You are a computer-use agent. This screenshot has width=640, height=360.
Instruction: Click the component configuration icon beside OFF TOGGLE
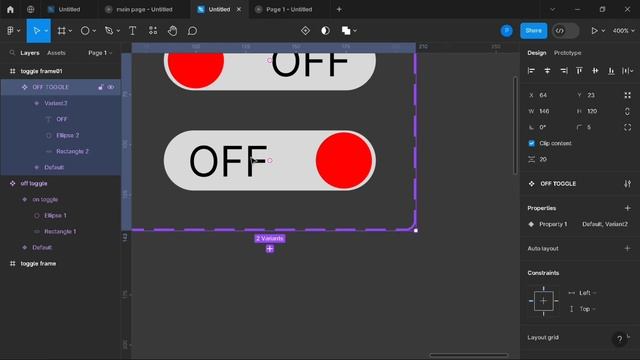click(627, 184)
